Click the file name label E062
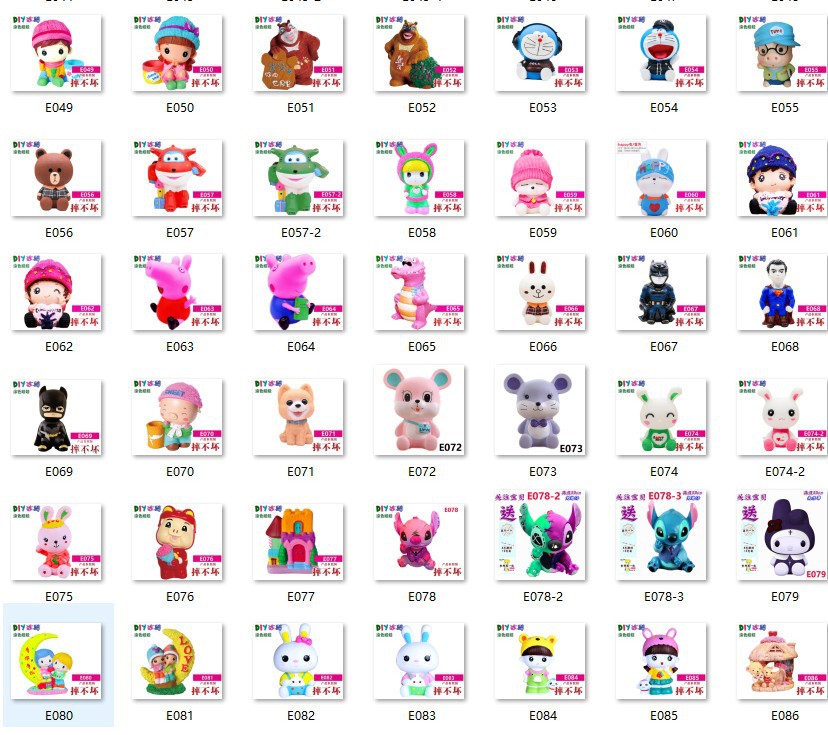The image size is (828, 735). [59, 347]
